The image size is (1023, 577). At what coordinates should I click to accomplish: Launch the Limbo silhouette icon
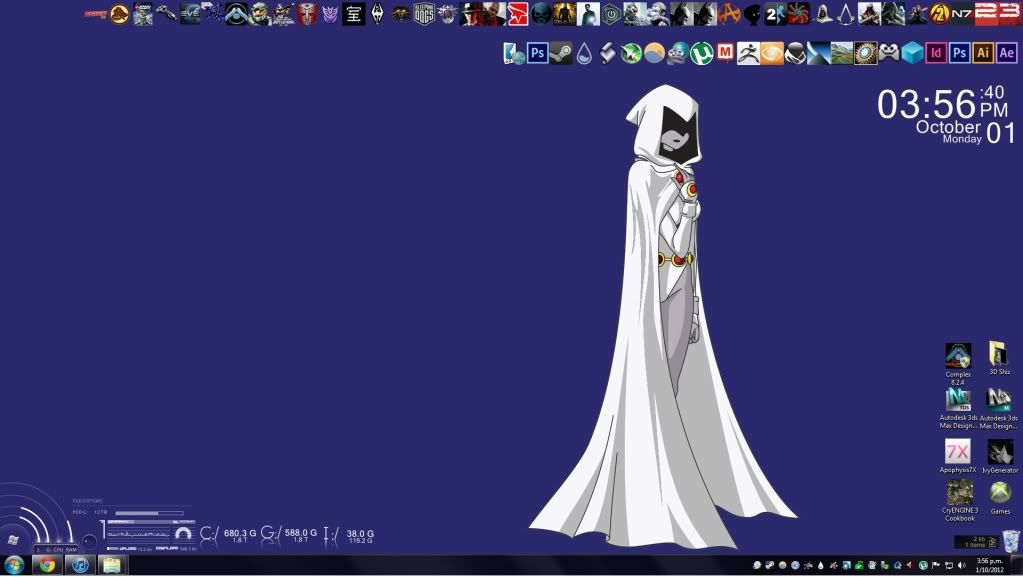752,14
